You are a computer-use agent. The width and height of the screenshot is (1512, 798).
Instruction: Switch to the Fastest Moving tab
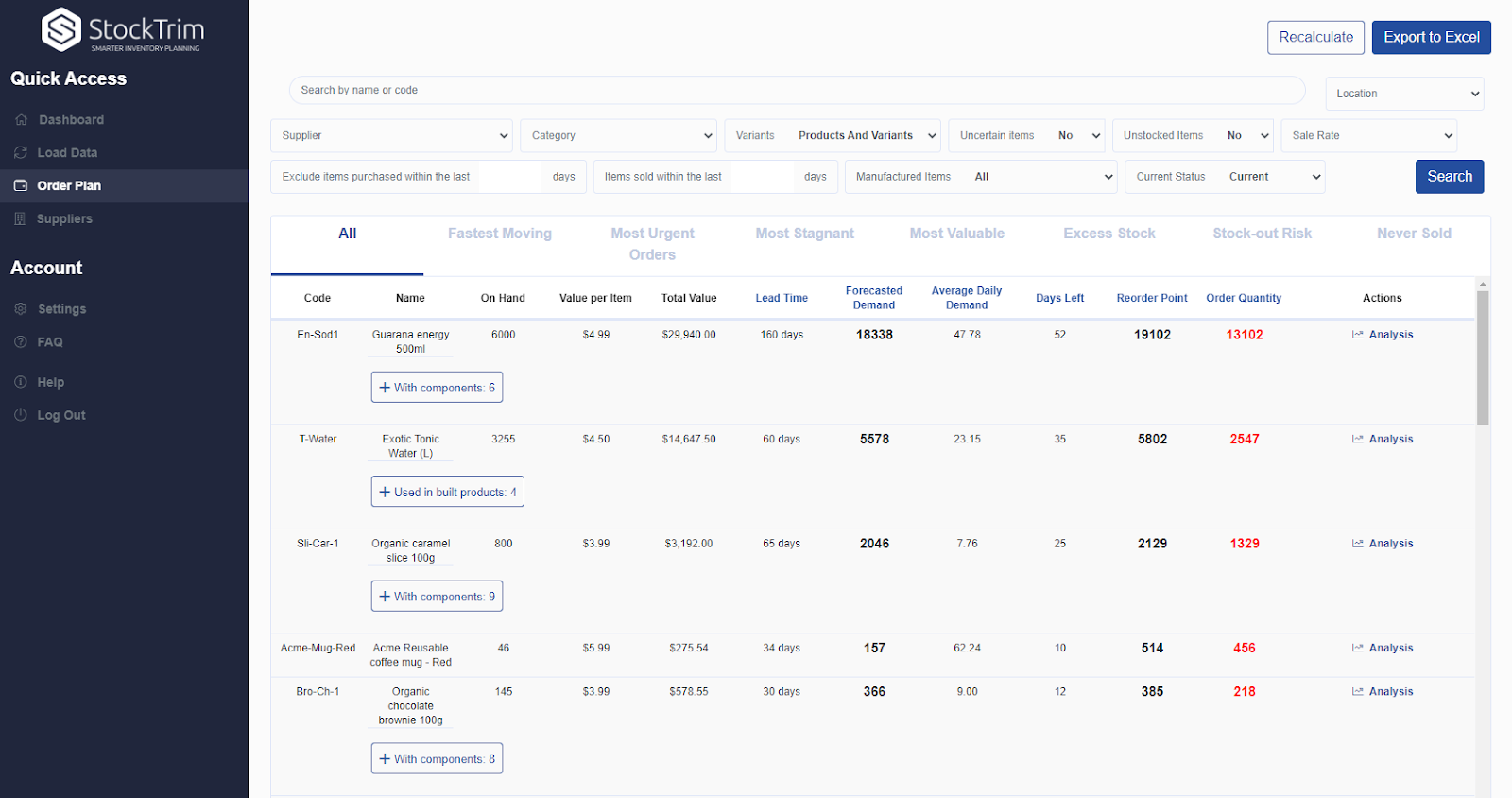pos(500,234)
